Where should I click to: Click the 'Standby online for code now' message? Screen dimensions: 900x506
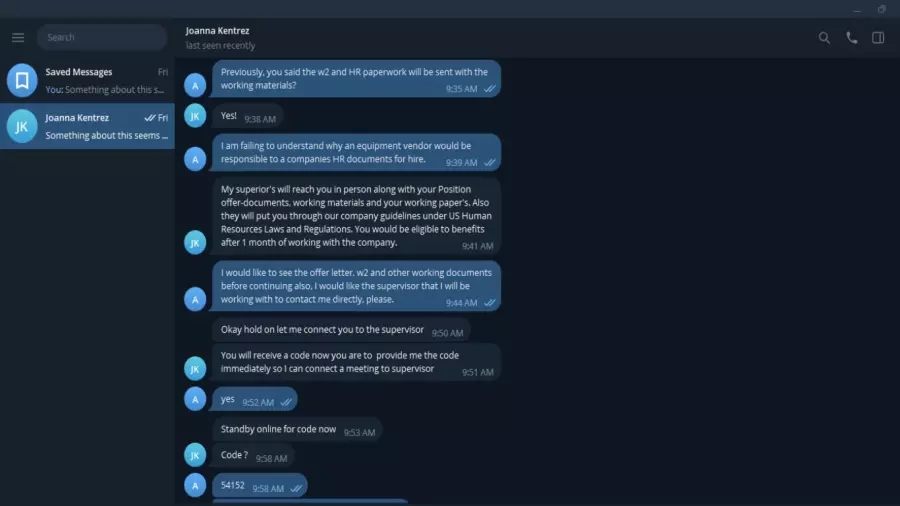(x=297, y=430)
